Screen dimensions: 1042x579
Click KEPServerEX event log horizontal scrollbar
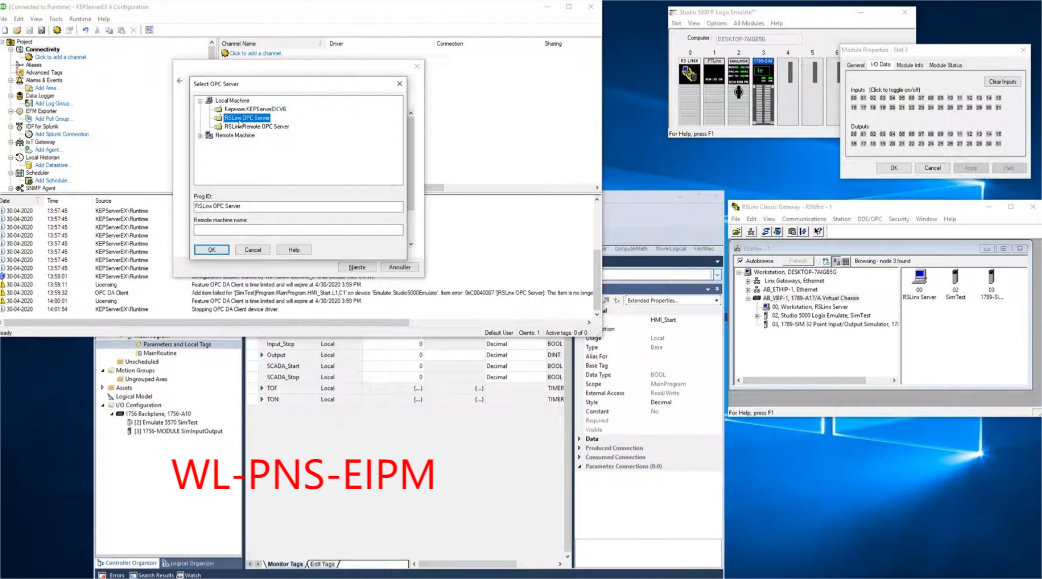pos(206,322)
